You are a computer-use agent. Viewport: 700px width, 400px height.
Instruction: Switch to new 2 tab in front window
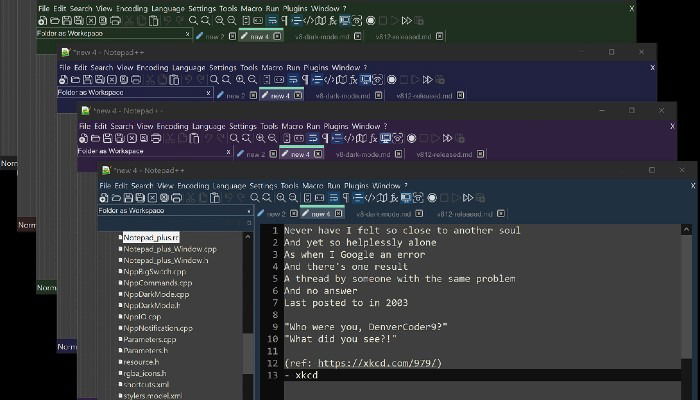(276, 214)
